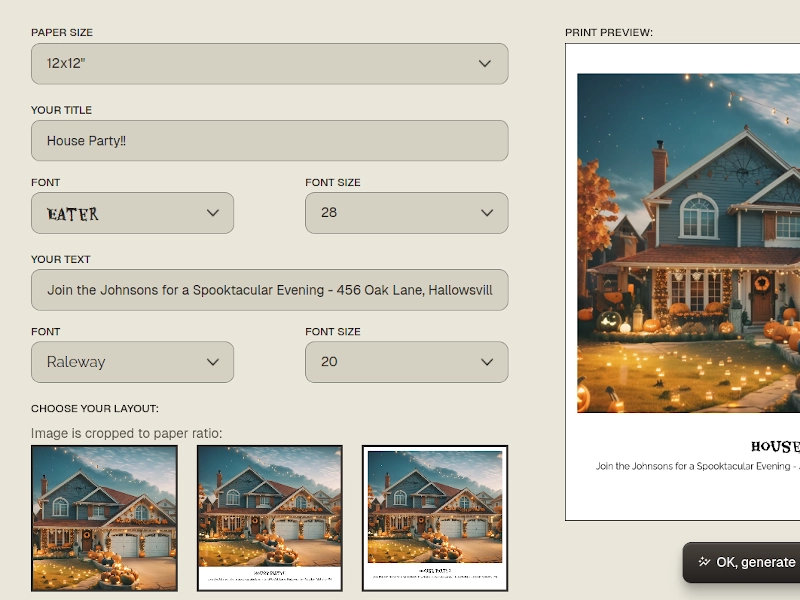Click the House Party!! title field
Screen dimensions: 800x600
[x=270, y=140]
